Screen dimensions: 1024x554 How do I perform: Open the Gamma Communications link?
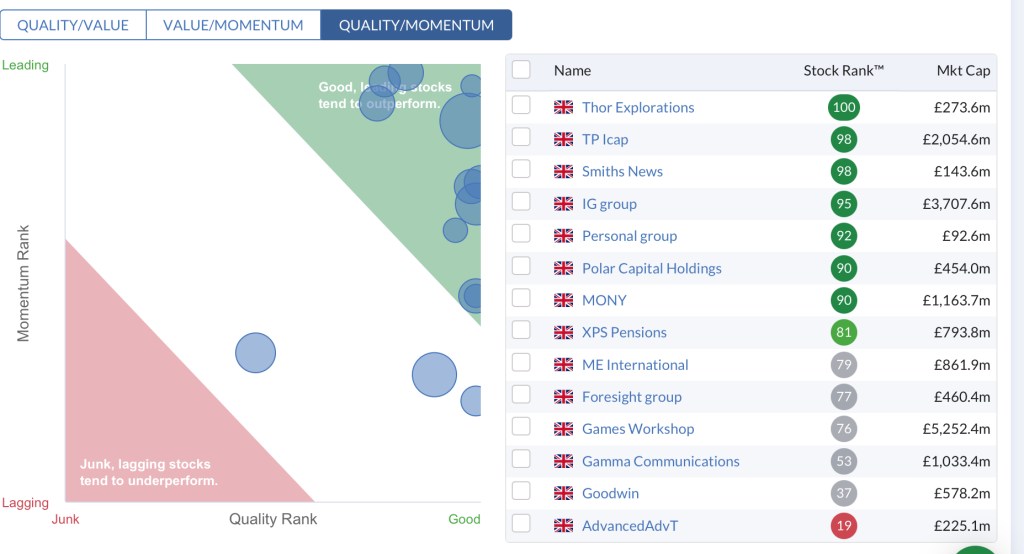(660, 461)
